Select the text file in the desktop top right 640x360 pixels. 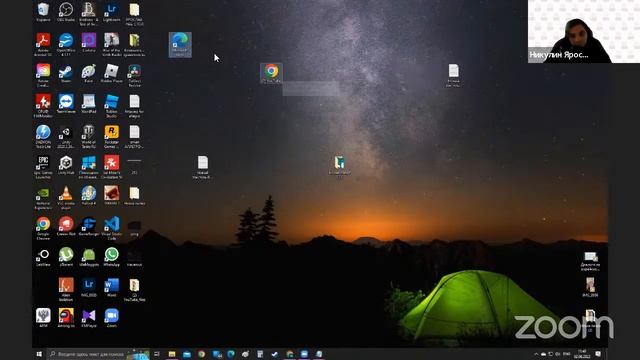[453, 75]
